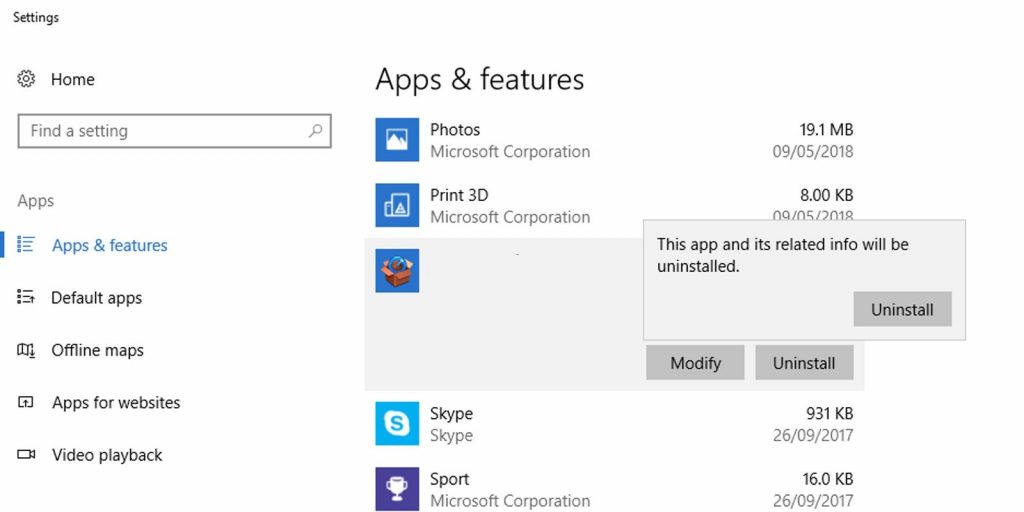Click the Photos app icon
Viewport: 1024px width, 512px height.
point(397,140)
